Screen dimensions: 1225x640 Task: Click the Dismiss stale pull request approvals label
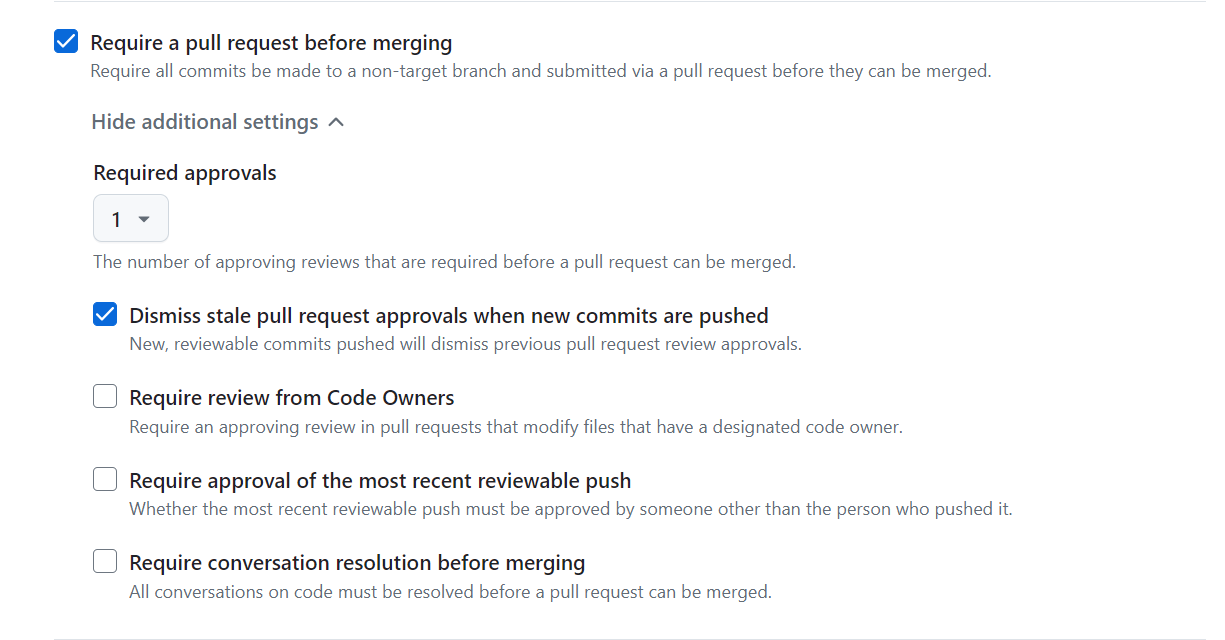449,316
